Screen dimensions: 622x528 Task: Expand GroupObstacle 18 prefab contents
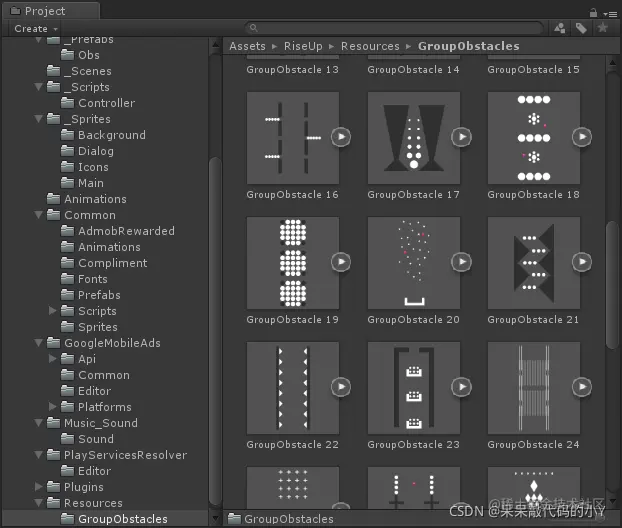click(582, 137)
